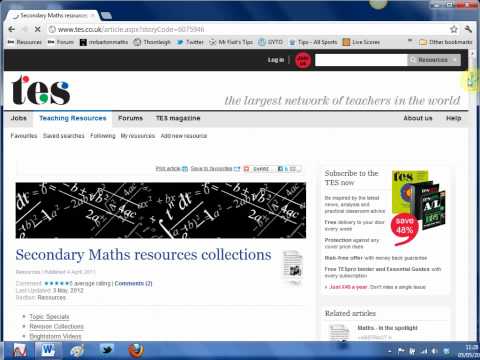This screenshot has width=480, height=360.
Task: Click the document icon beside the heading
Action: [292, 267]
